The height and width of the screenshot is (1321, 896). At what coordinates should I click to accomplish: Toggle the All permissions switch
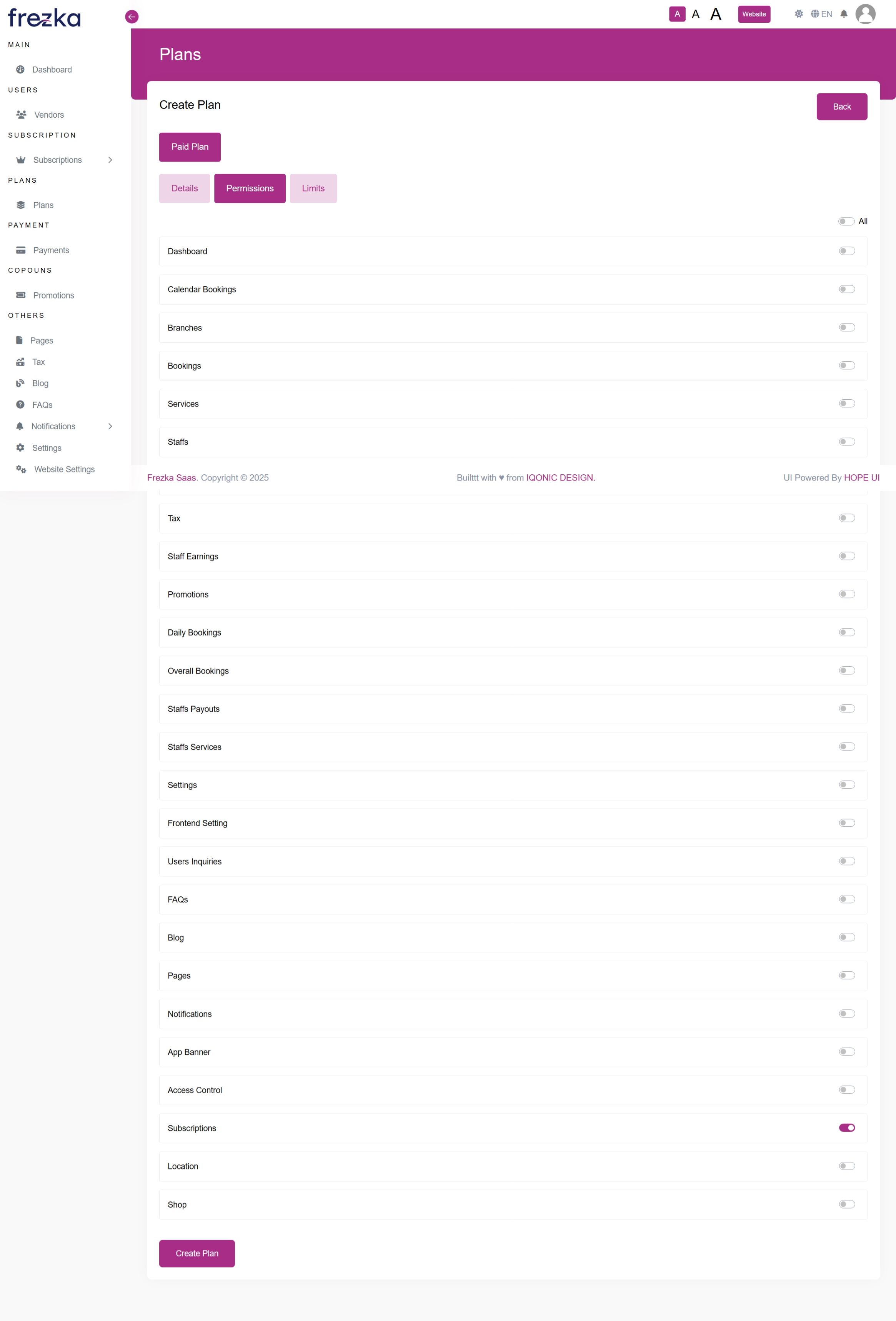pos(846,221)
